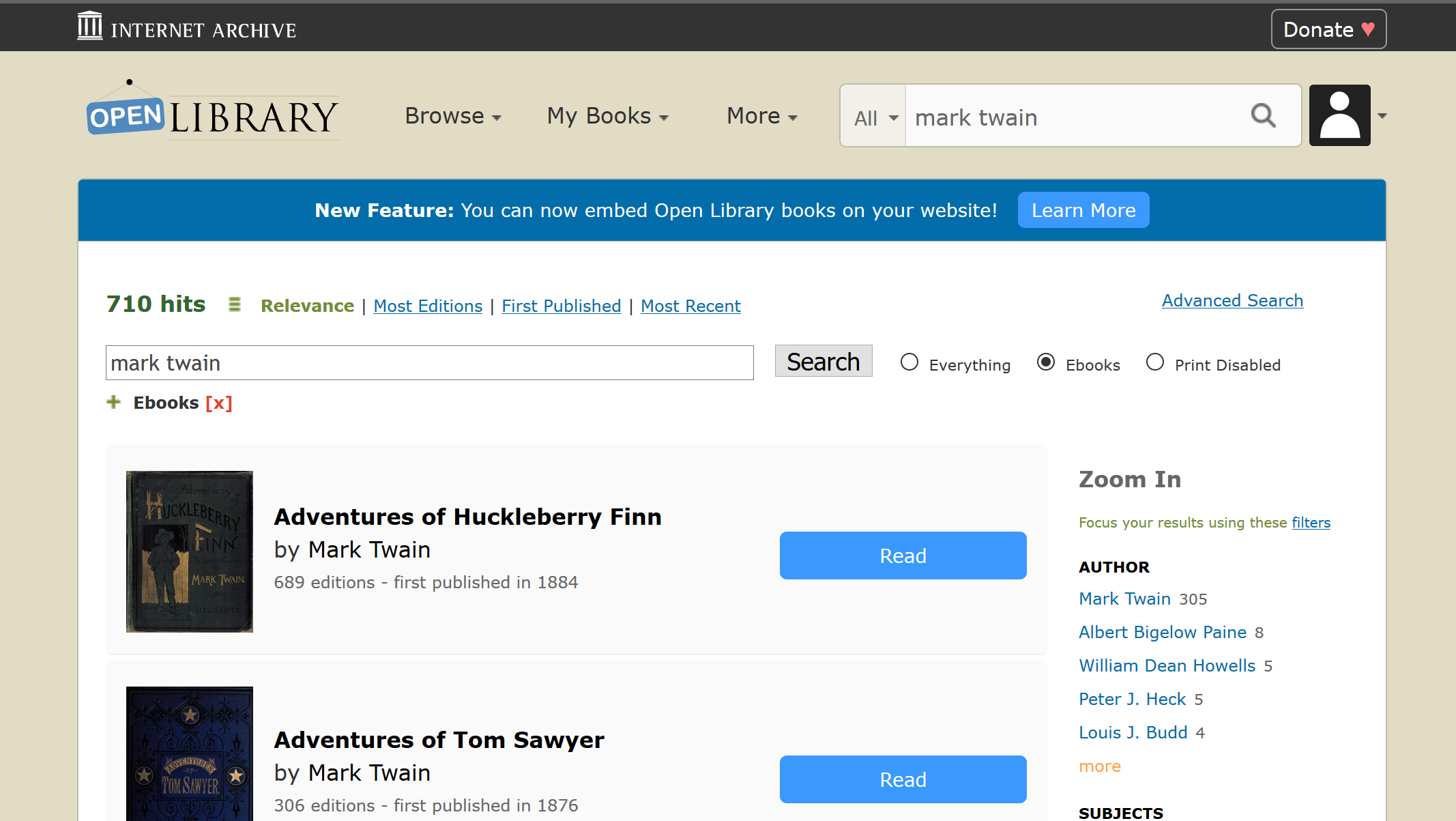The image size is (1456, 821).
Task: Click the heart icon on Donate button
Action: (1367, 29)
